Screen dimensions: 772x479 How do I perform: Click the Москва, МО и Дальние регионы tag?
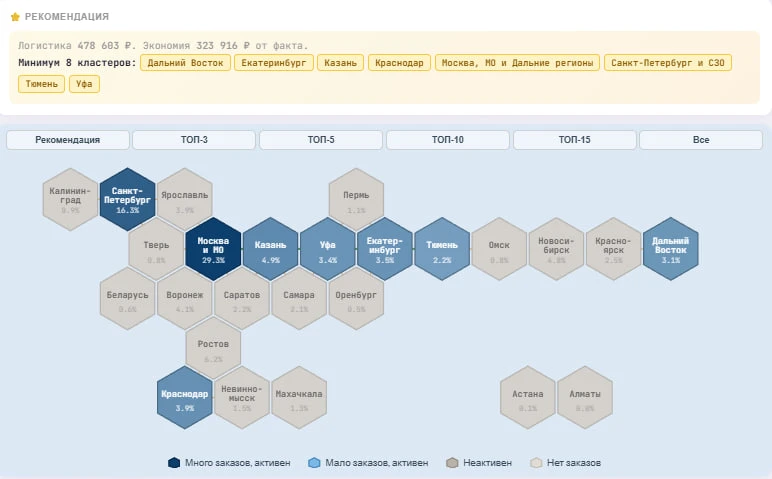[x=517, y=63]
